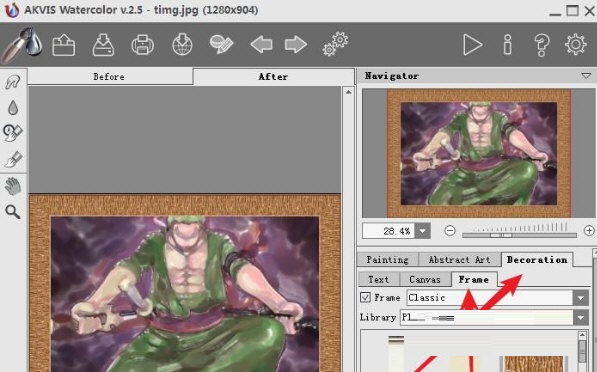Maximize the AKVIS Watercolor window
This screenshot has width=597, height=372.
pyautogui.click(x=572, y=10)
